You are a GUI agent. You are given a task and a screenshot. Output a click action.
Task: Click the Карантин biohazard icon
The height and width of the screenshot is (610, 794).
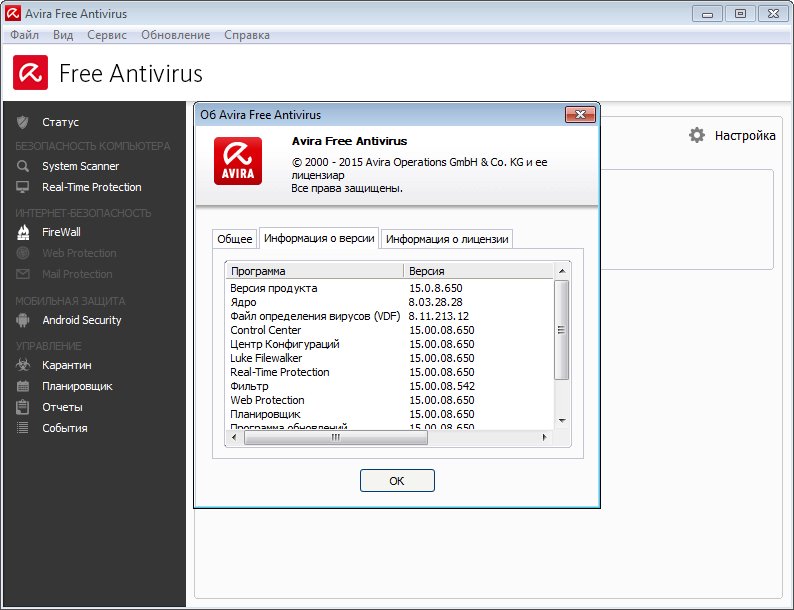tap(23, 364)
